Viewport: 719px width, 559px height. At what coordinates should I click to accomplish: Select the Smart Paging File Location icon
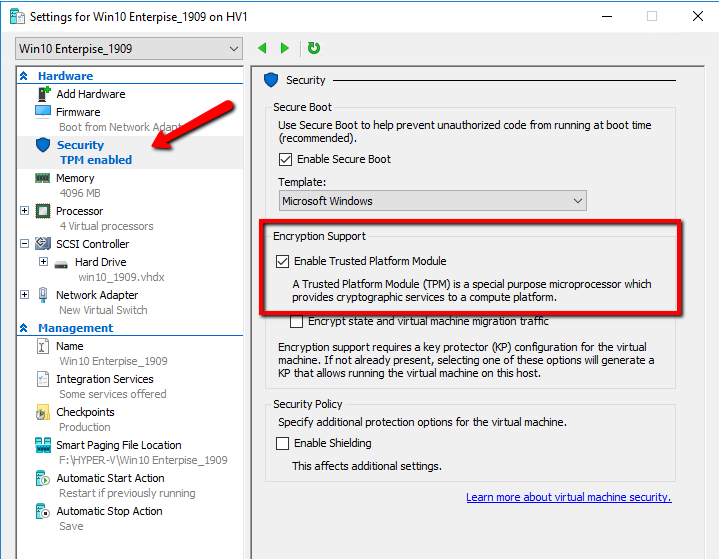43,445
